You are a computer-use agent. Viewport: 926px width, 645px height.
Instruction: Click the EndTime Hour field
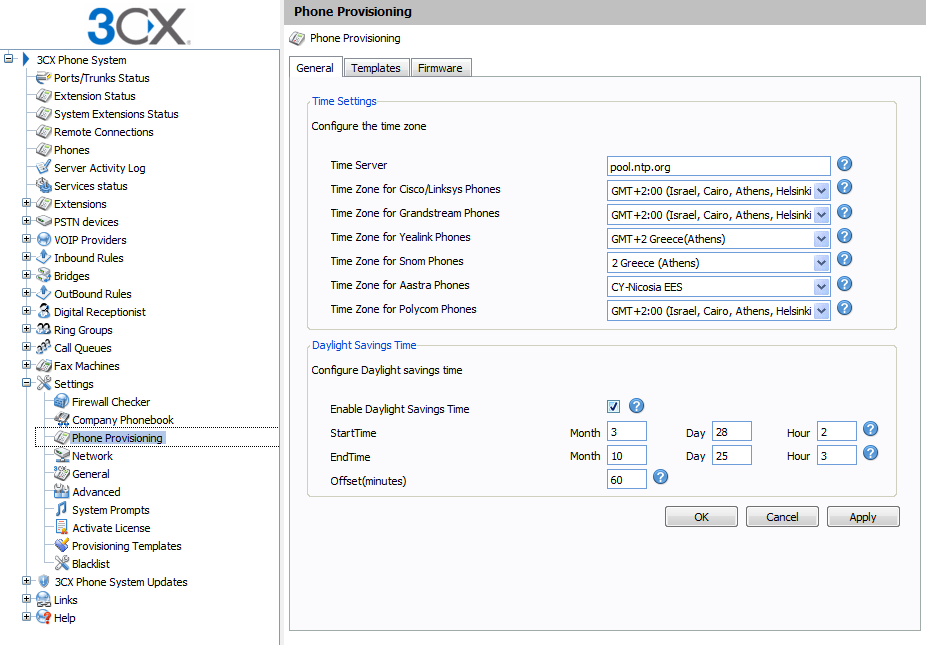(837, 455)
